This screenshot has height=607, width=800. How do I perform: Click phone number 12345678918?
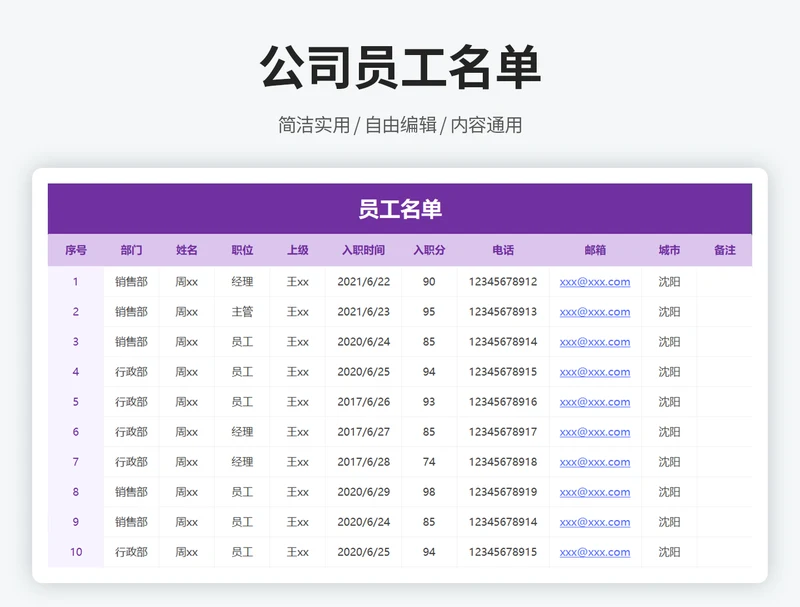coord(503,462)
